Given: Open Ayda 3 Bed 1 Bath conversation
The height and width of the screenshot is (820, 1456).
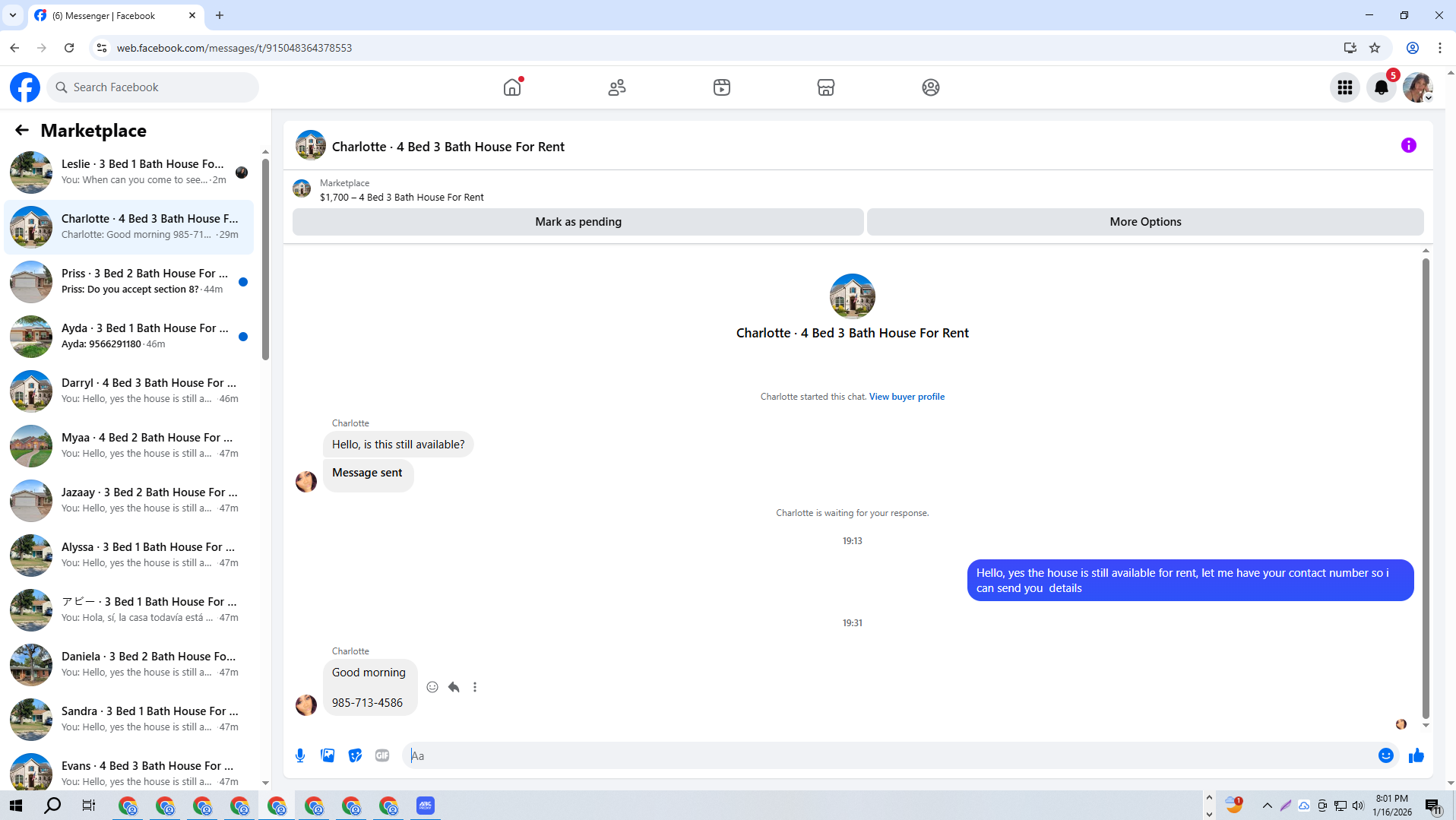Looking at the screenshot, I should click(129, 336).
